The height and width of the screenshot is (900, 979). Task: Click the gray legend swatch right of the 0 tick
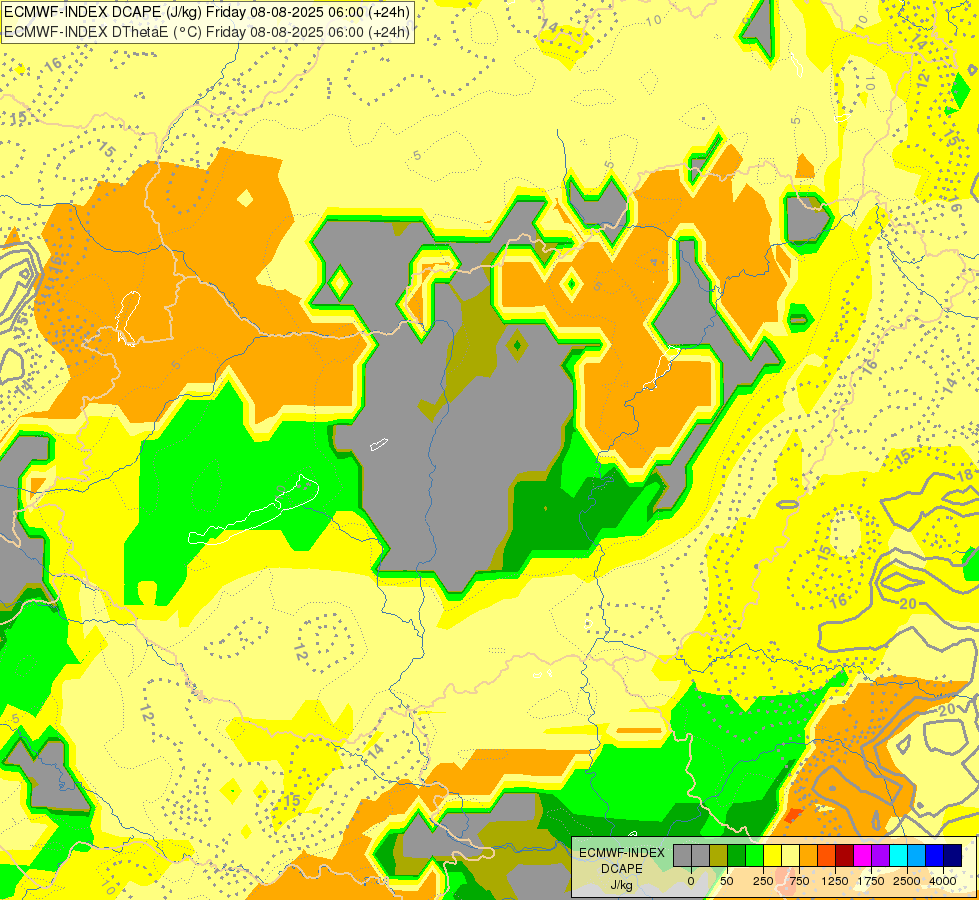tap(700, 855)
